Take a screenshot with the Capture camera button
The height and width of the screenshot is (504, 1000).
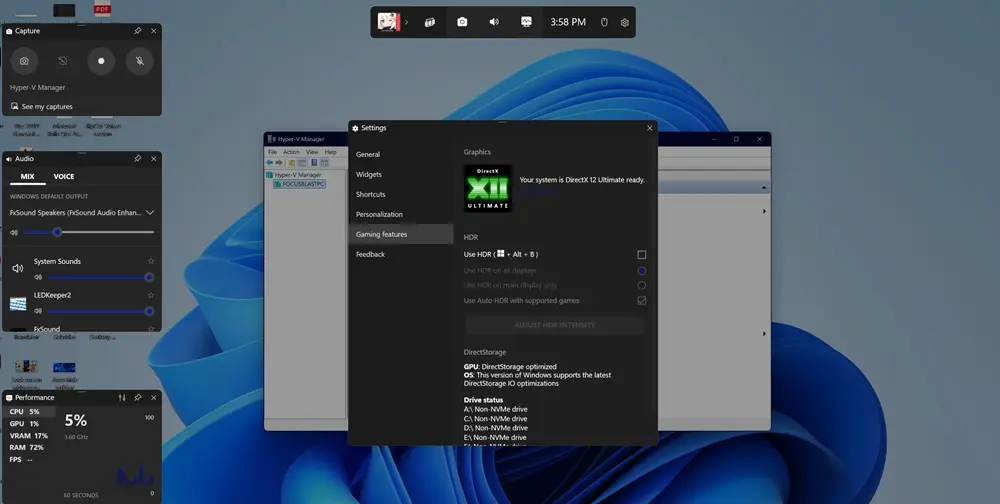25,61
